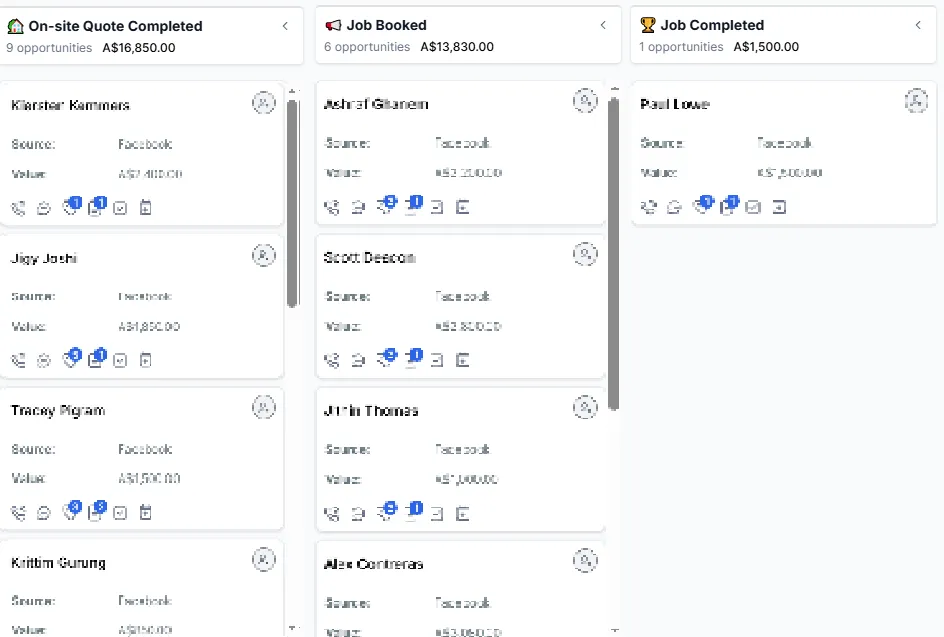Toggle the task checkbox icon on Paul Lowe's card
This screenshot has height=637, width=944.
coord(753,208)
